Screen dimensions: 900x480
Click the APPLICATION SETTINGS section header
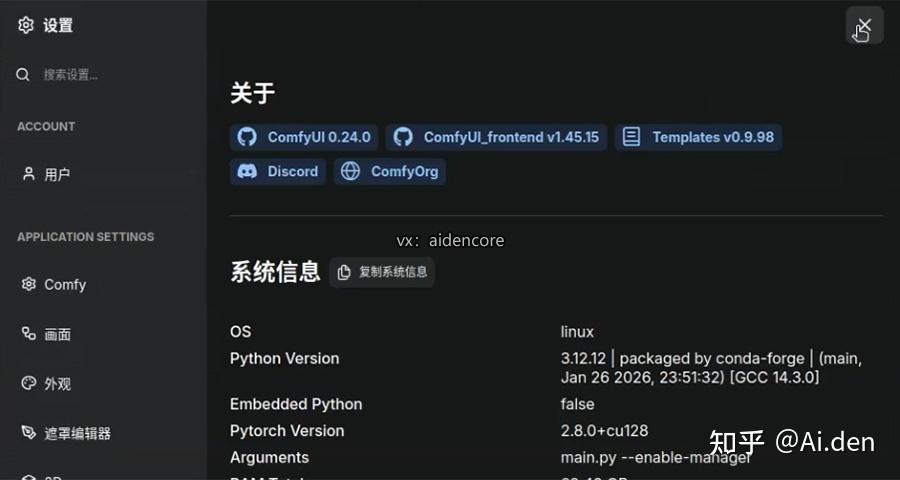tap(86, 237)
